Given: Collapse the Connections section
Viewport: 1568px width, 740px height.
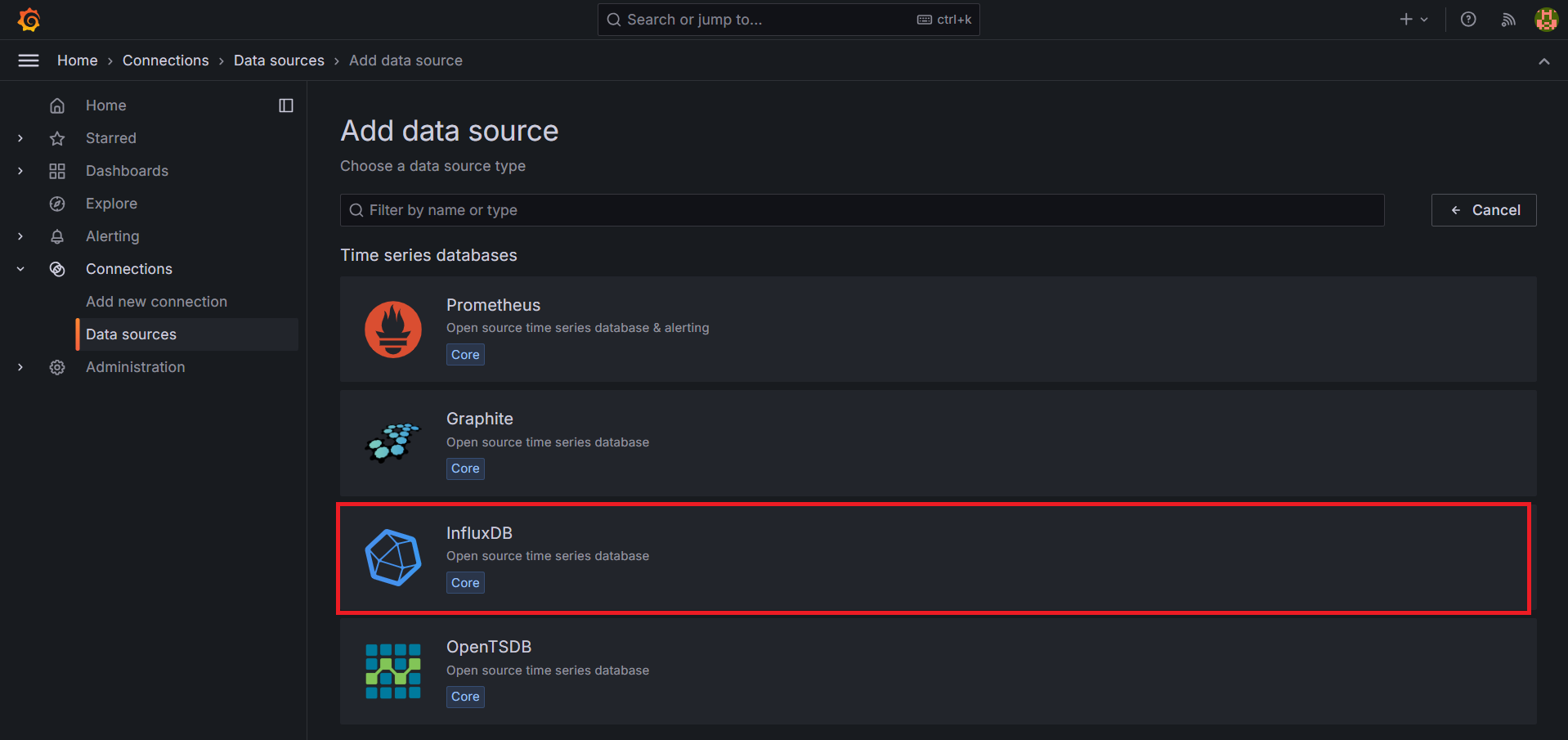Looking at the screenshot, I should pos(20,268).
